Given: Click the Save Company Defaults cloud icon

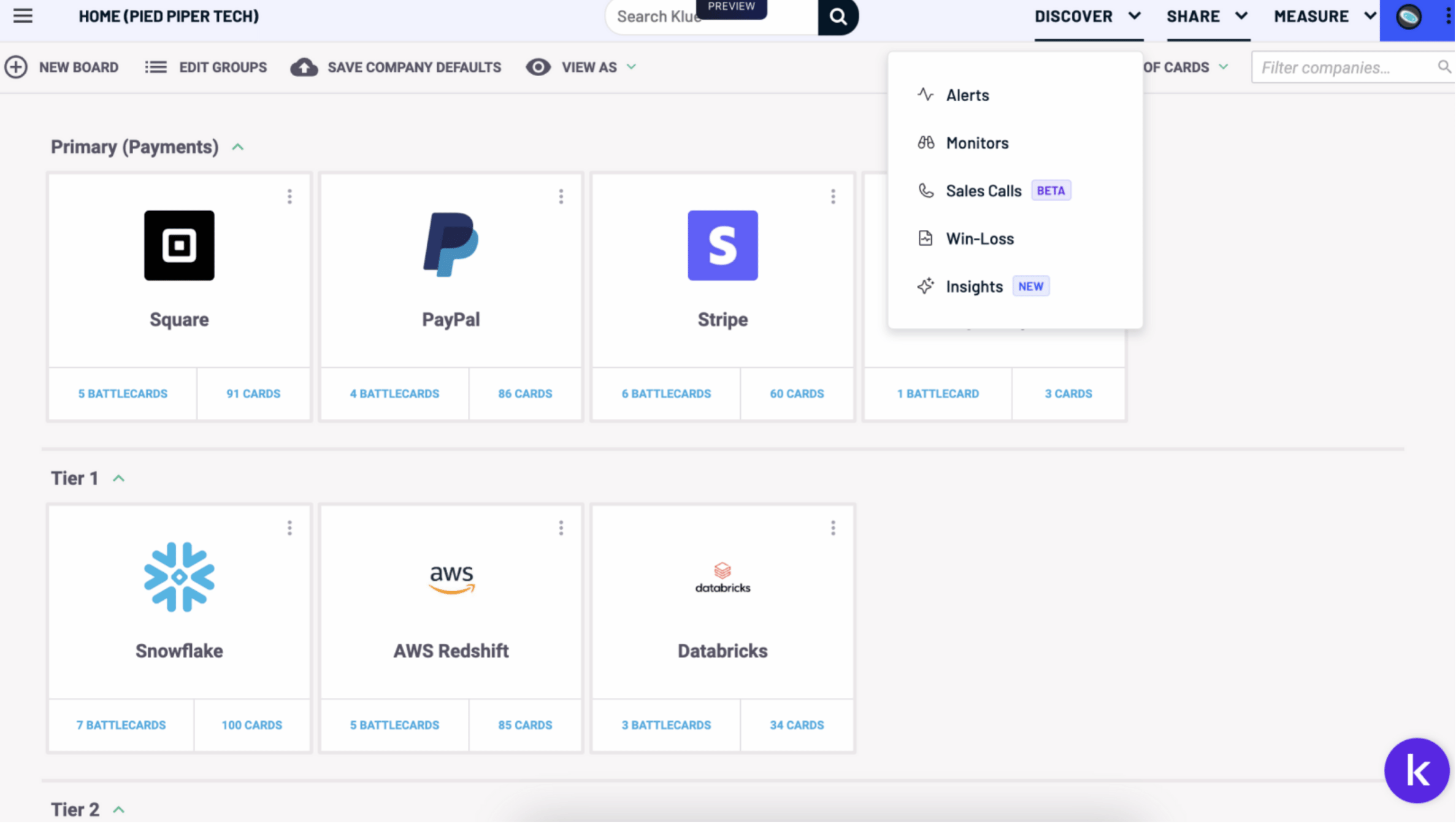Looking at the screenshot, I should 304,67.
